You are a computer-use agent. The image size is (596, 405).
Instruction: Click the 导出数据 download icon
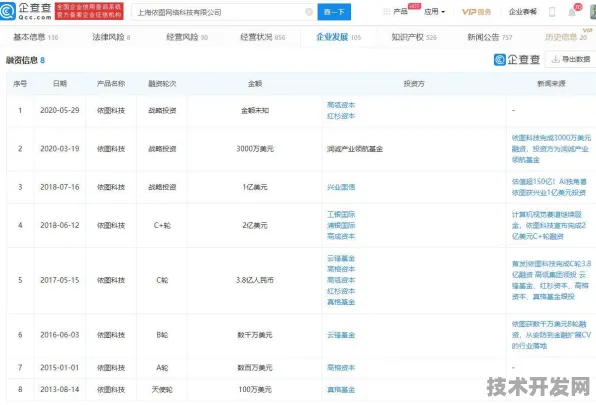coord(555,59)
